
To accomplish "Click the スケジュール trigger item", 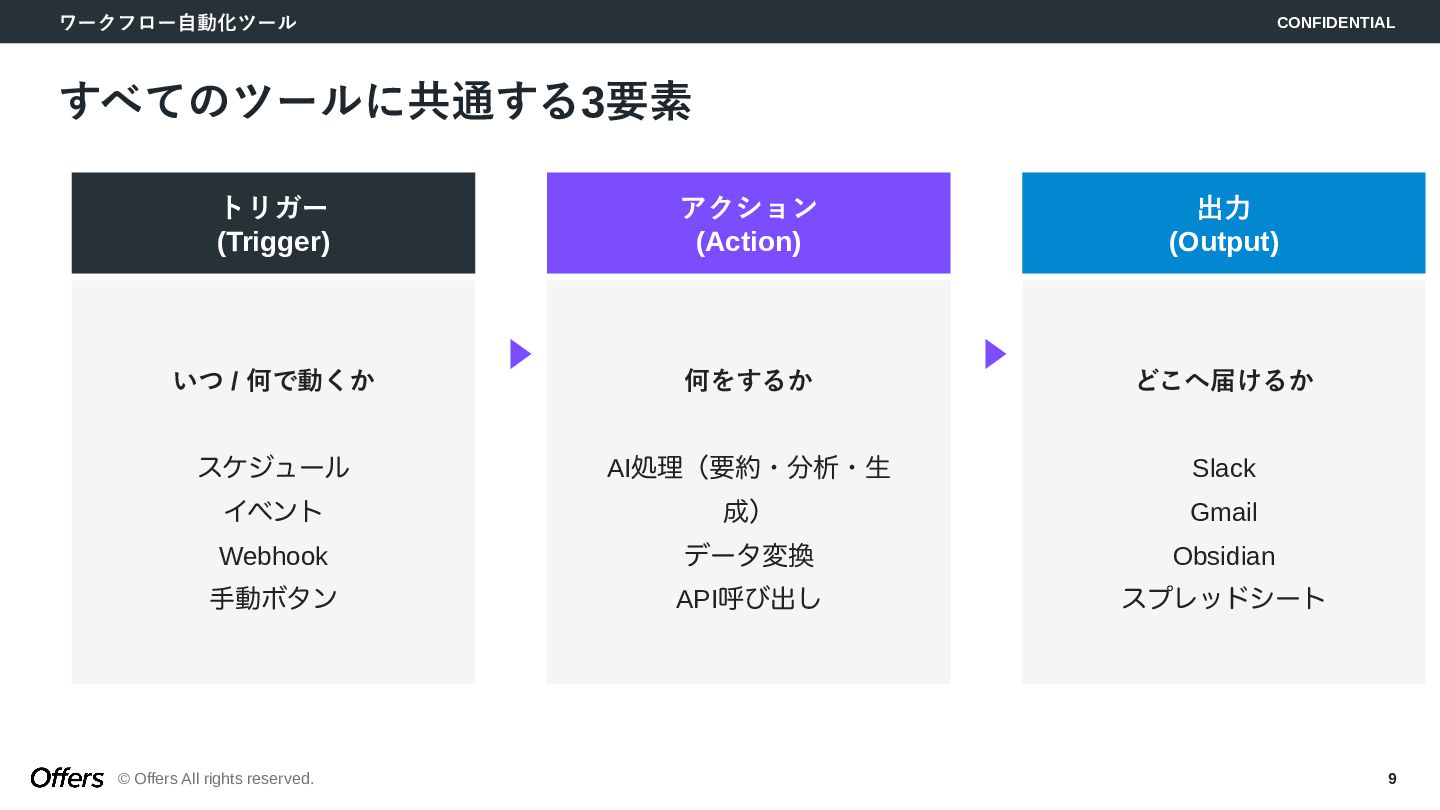I will (273, 467).
